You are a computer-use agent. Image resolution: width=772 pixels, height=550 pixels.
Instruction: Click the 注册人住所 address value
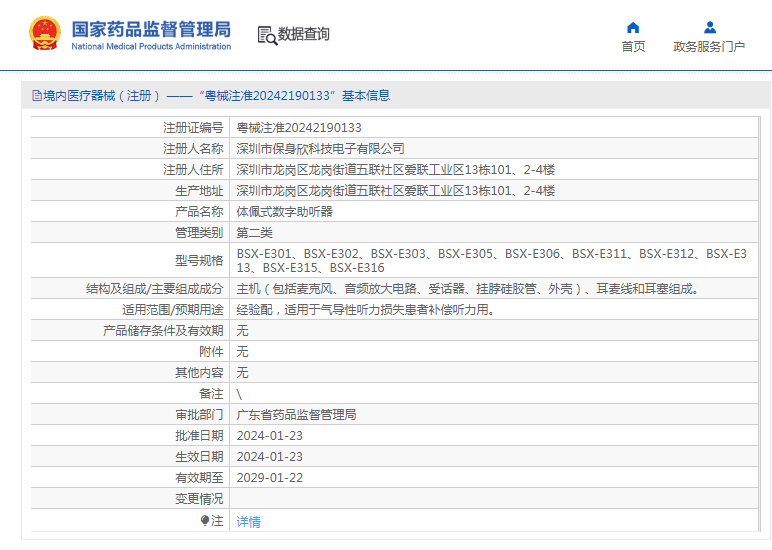click(396, 170)
